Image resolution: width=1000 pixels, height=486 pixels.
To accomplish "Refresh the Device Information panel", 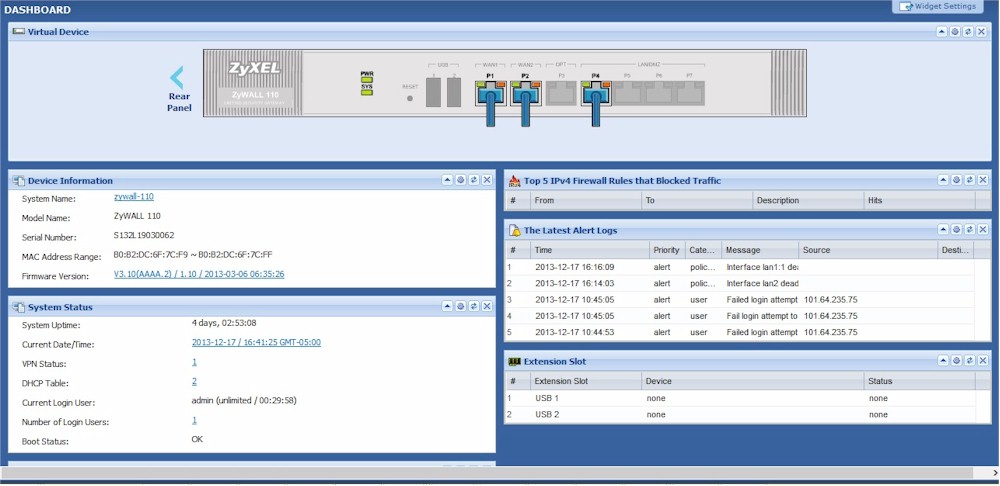I will pos(474,180).
